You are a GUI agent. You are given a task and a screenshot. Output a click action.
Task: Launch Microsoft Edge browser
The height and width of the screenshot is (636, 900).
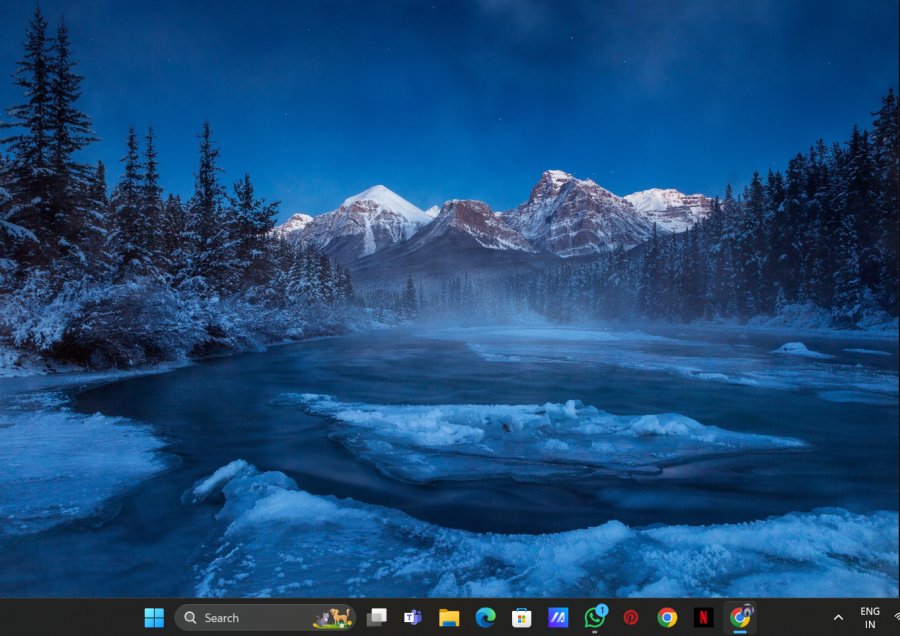(485, 618)
